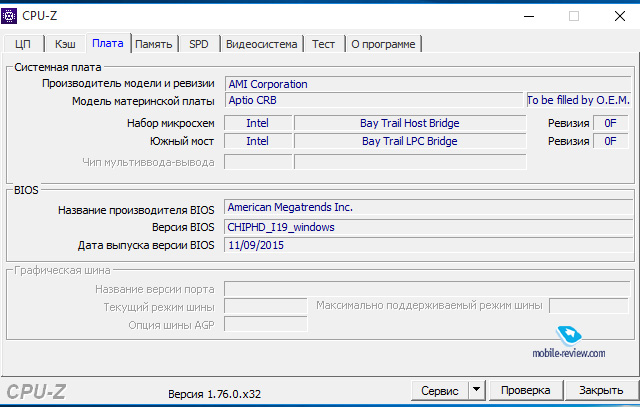640x407 pixels.
Task: Click the Версия 1.76.0.x32 text
Action: coord(215,394)
